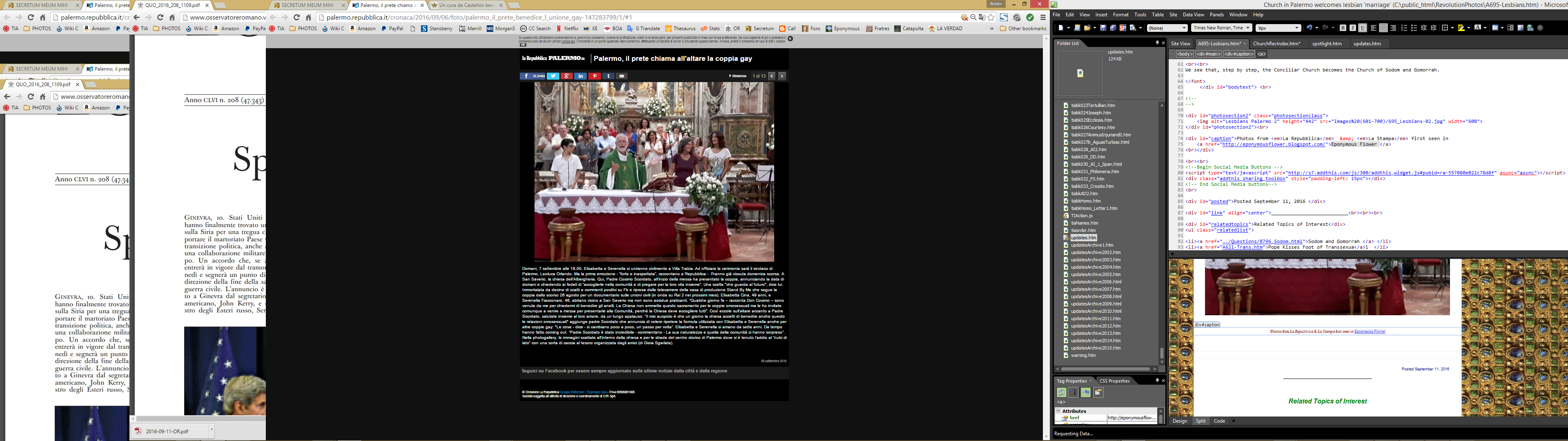Share article via Pinterest icon
This screenshot has width=1568, height=441.
tap(595, 76)
